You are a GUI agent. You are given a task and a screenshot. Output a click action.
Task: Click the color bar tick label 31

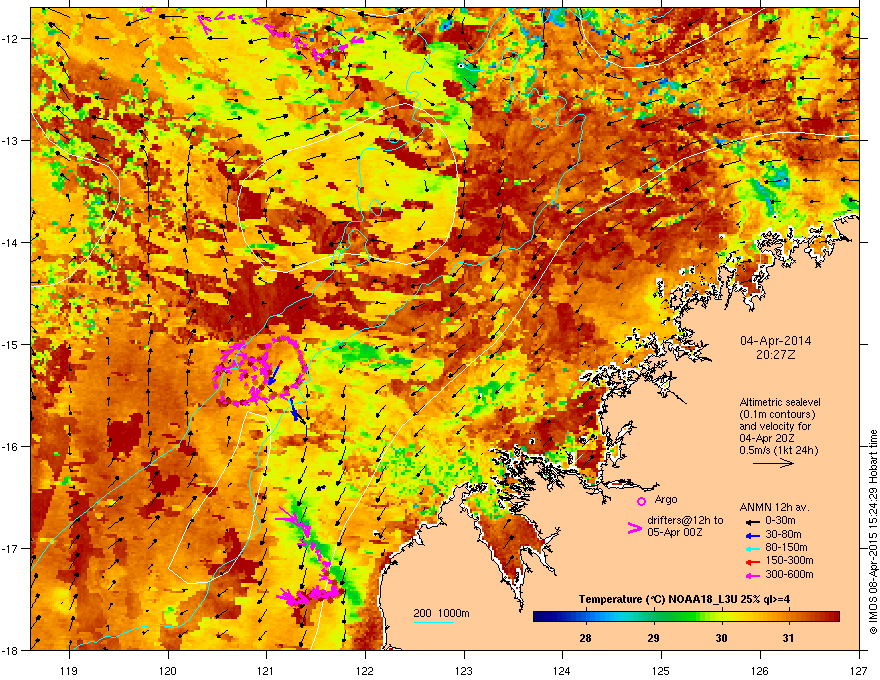point(789,638)
